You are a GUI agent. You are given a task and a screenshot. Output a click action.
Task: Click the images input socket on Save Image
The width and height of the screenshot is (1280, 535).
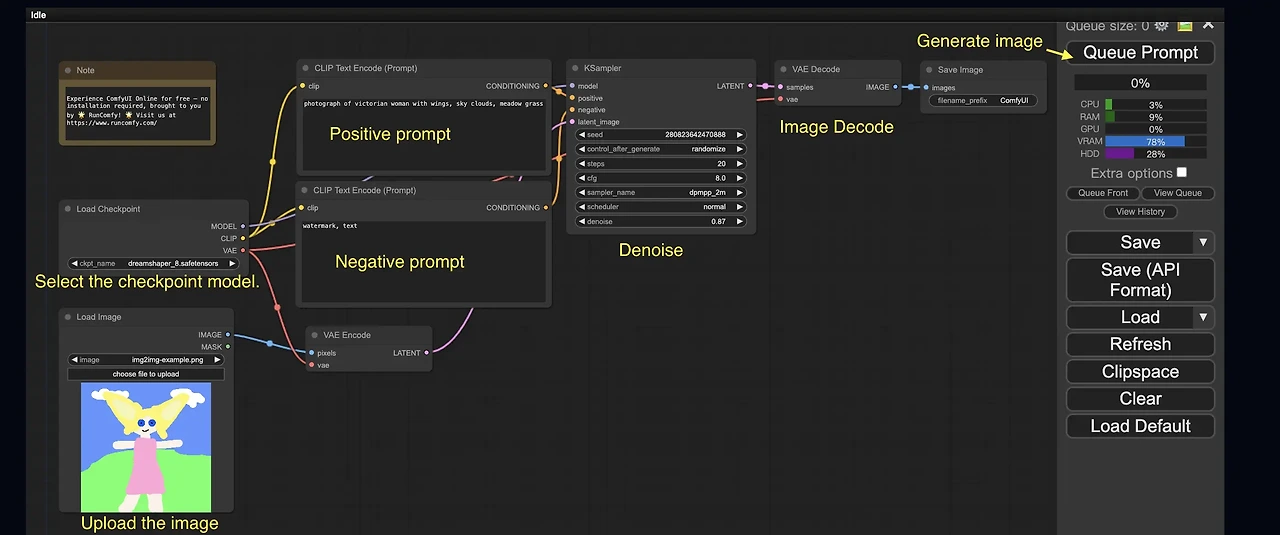click(x=925, y=87)
